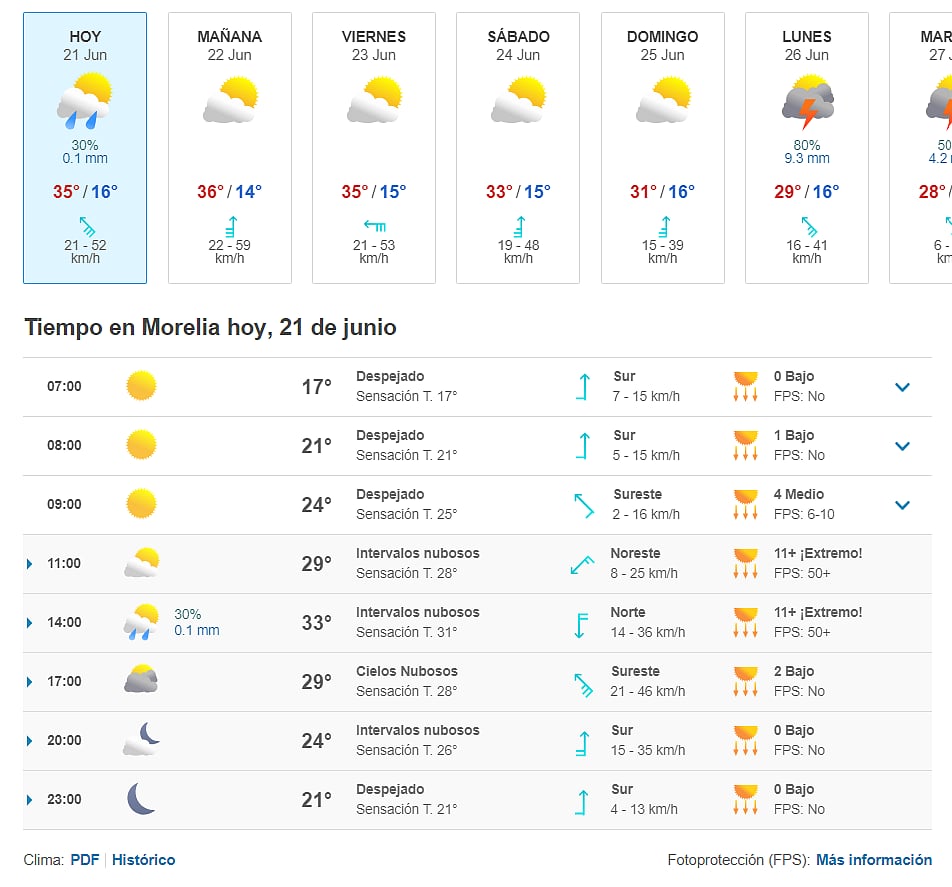Screen dimensions: 952x887
Task: Click the overcast cloud icon at 17:00
Action: click(141, 681)
